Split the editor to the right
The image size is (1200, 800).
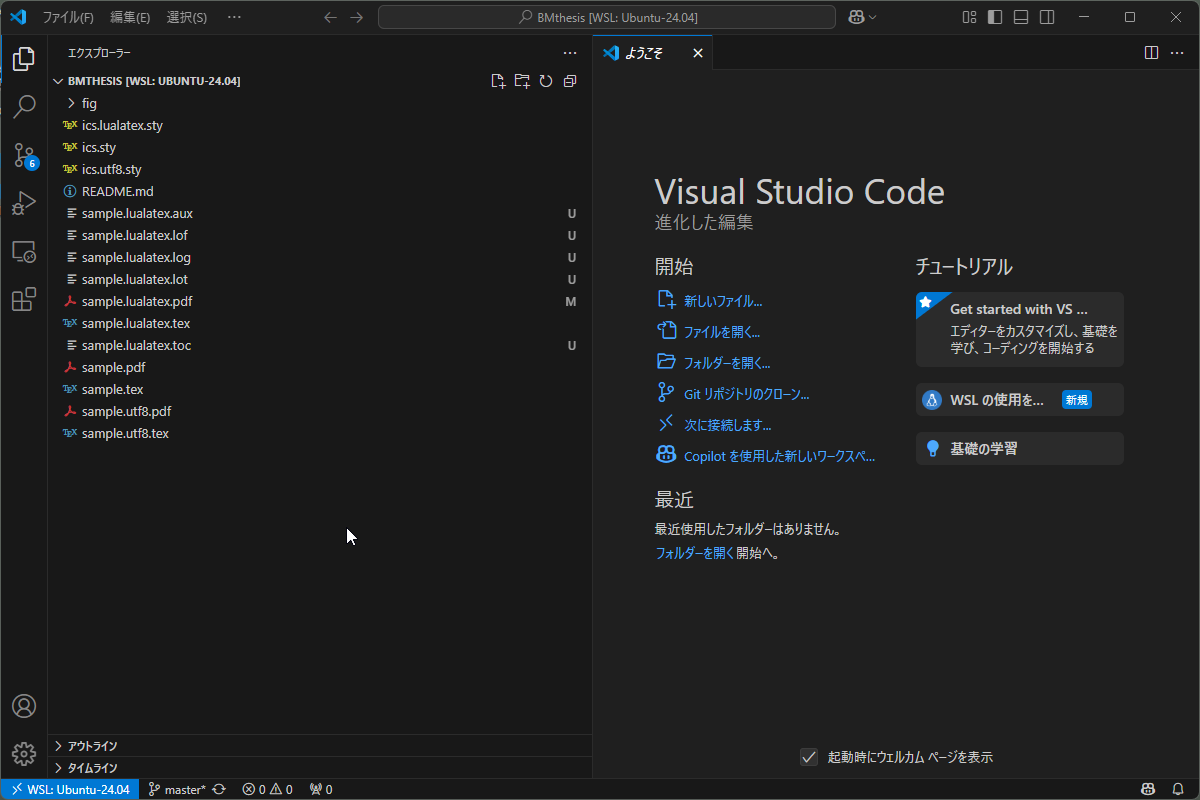1151,53
